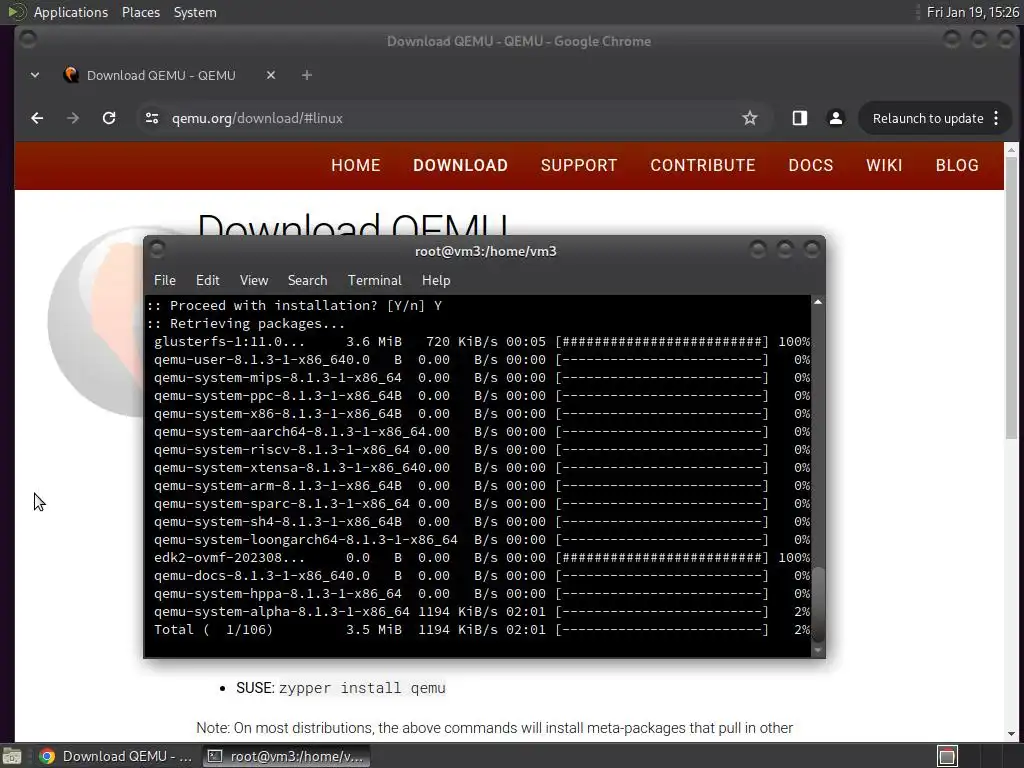
Task: Open the DOCS nav link
Action: click(x=810, y=165)
